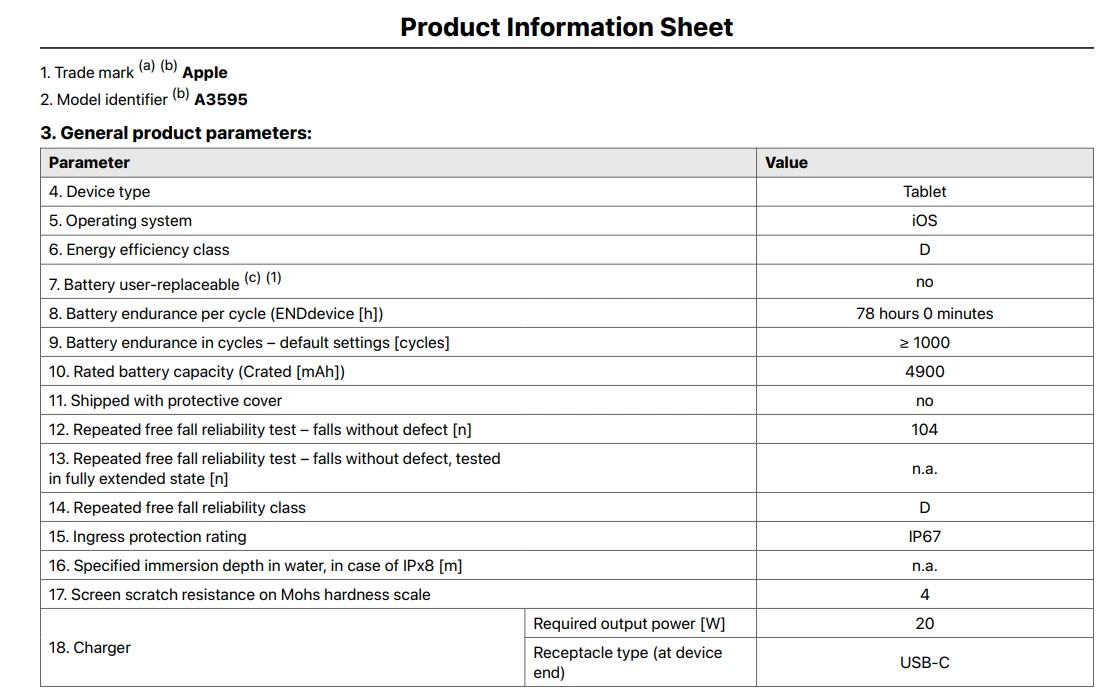The width and height of the screenshot is (1108, 690).
Task: Click the Parameter column header
Action: coord(89,163)
